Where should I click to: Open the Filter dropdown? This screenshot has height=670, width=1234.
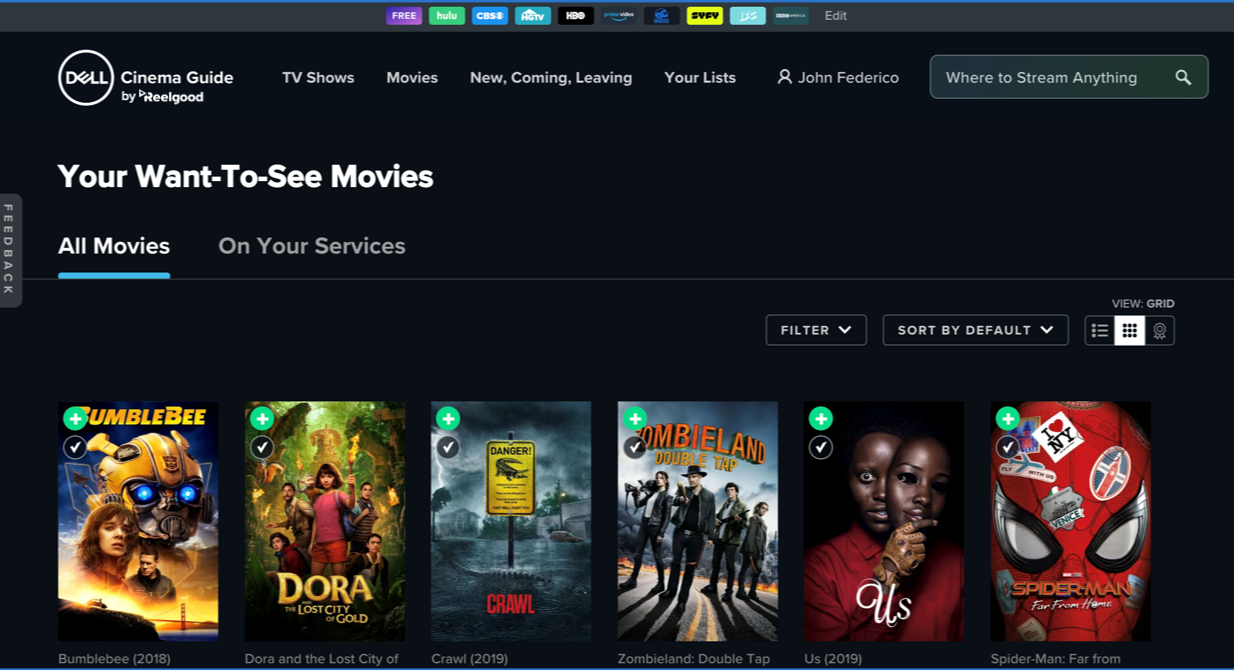(816, 330)
